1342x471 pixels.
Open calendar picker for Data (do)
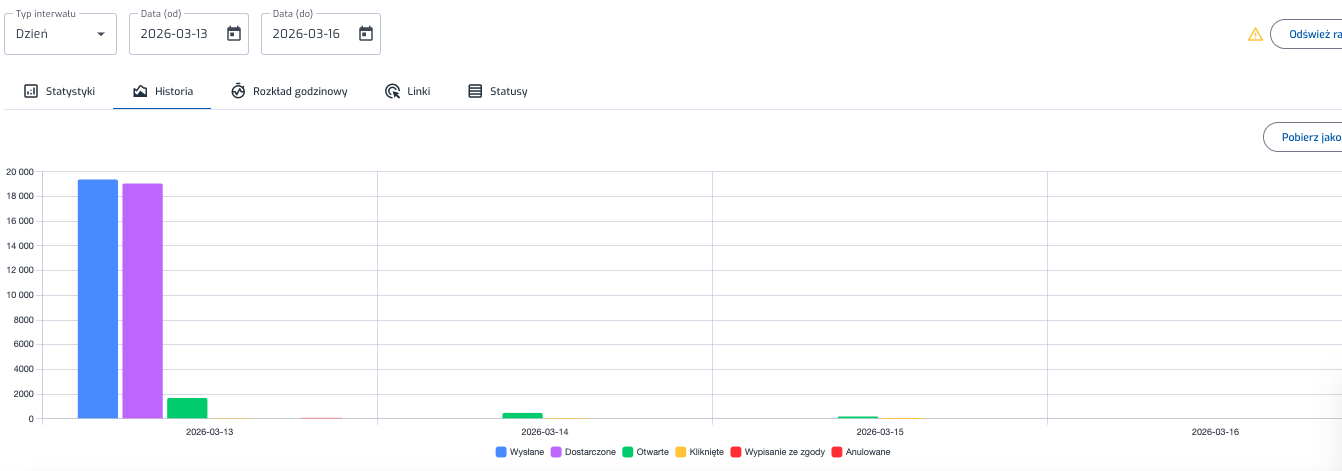pos(366,34)
